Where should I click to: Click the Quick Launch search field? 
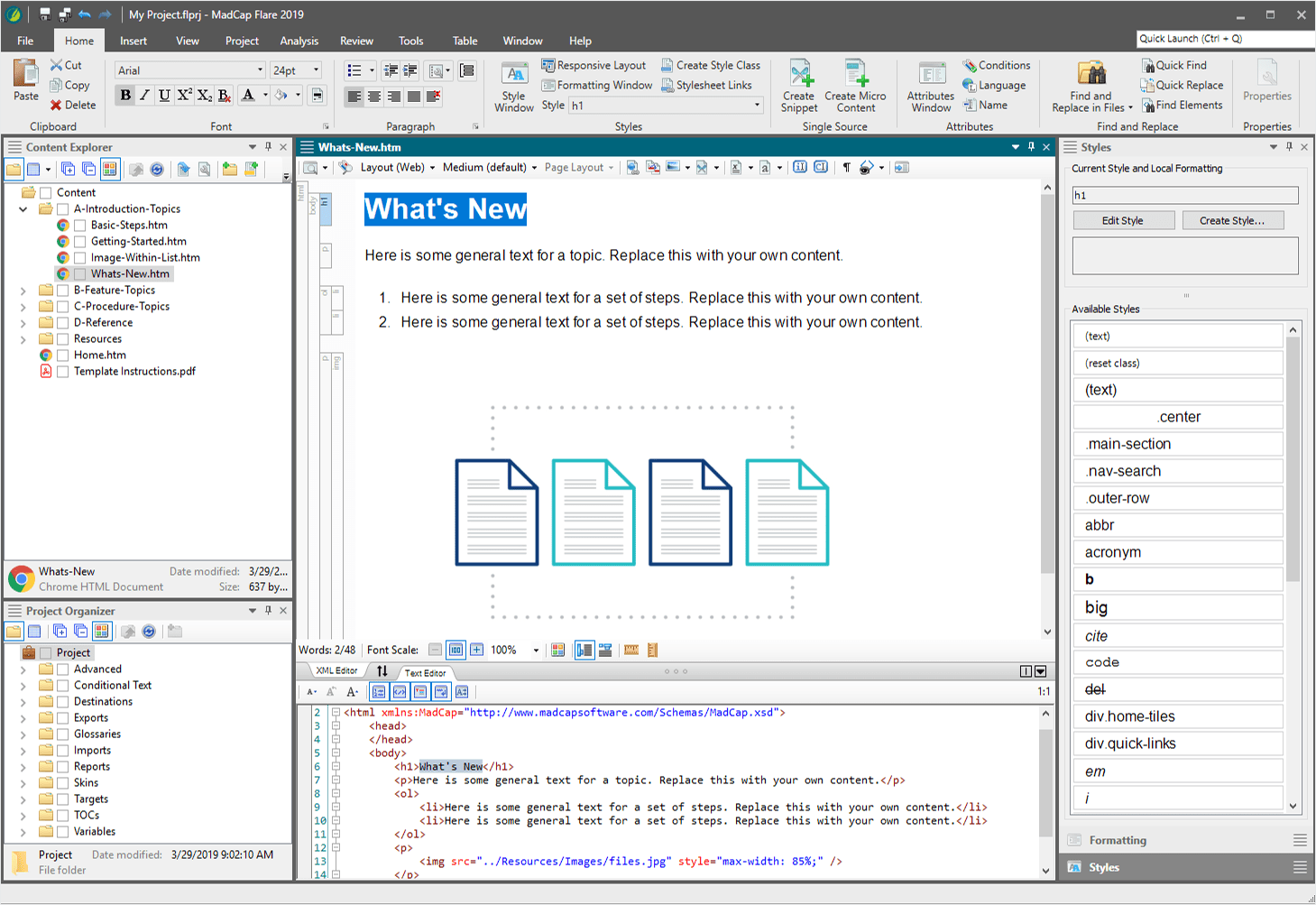(1224, 39)
